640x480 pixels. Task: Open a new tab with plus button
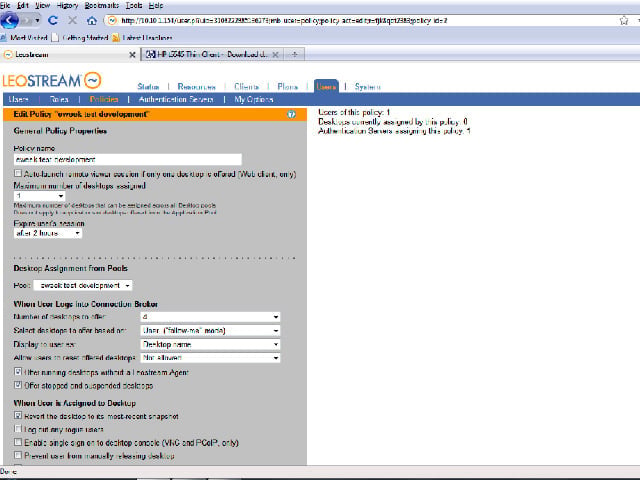tap(295, 54)
